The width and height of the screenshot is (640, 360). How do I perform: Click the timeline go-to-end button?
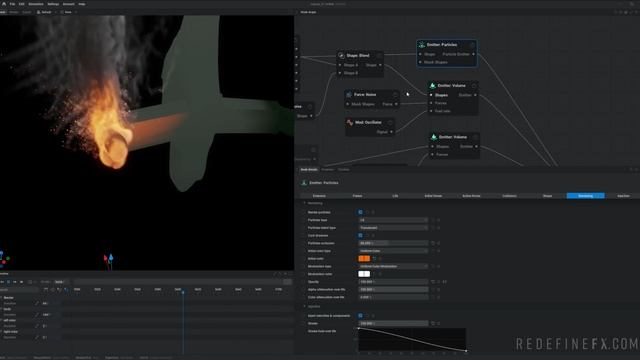click(21, 282)
